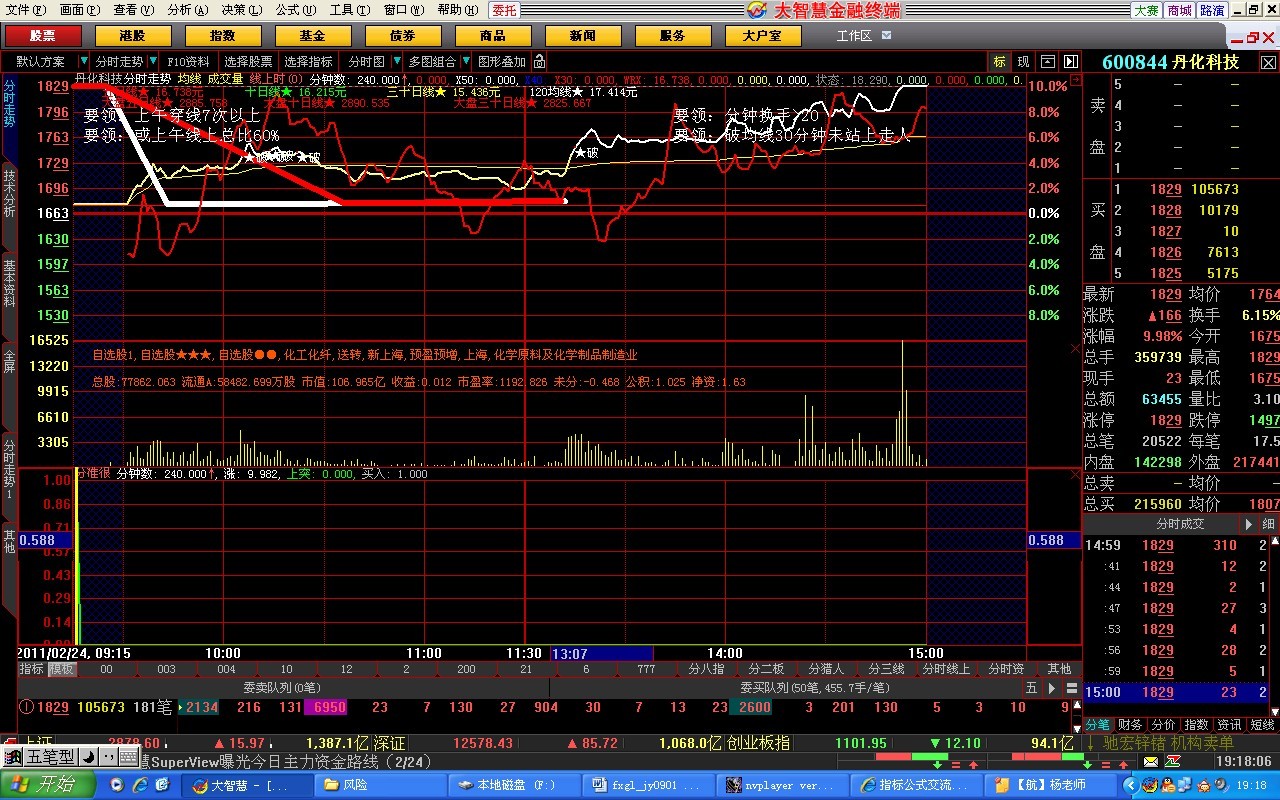Click the Windows 开始 Start button
The height and width of the screenshot is (800, 1280).
(47, 785)
